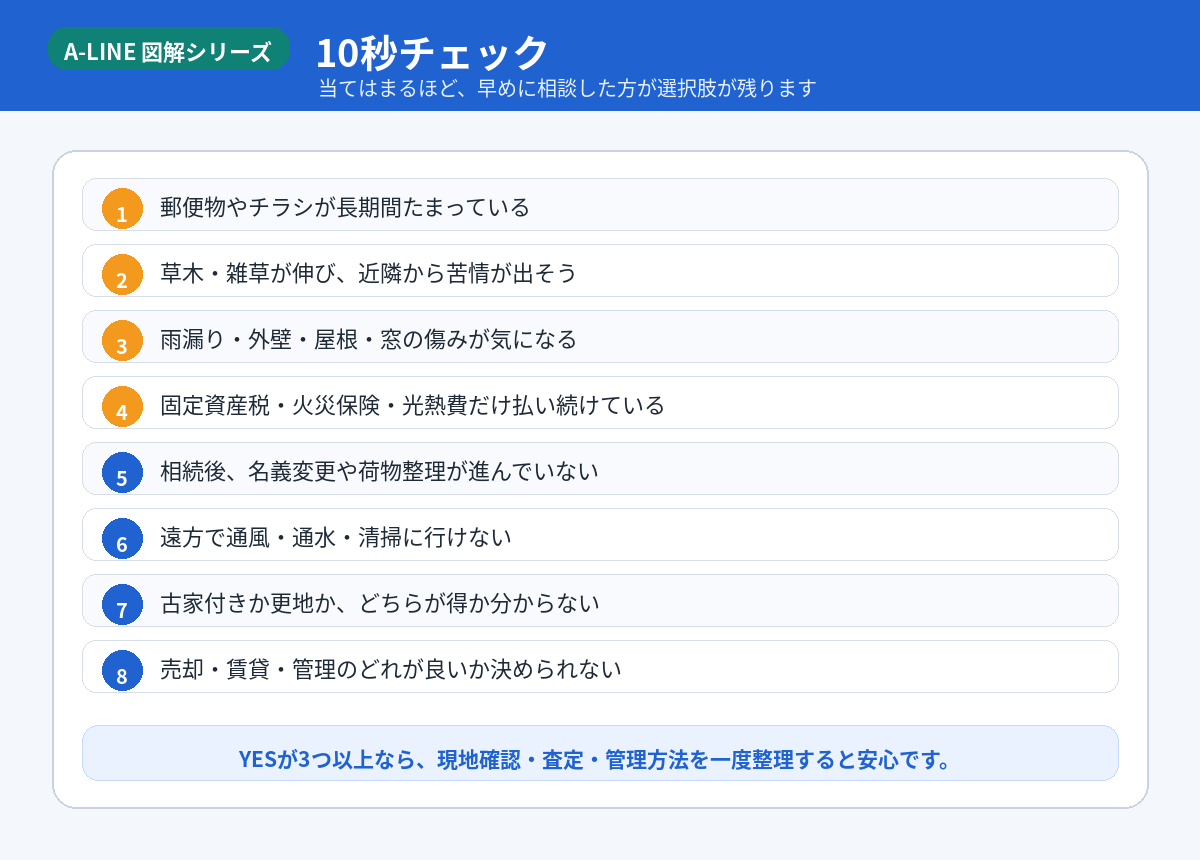Screen dimensions: 1200x860
Task: Click the YESが3つ以上なら advice banner
Action: pos(600,753)
